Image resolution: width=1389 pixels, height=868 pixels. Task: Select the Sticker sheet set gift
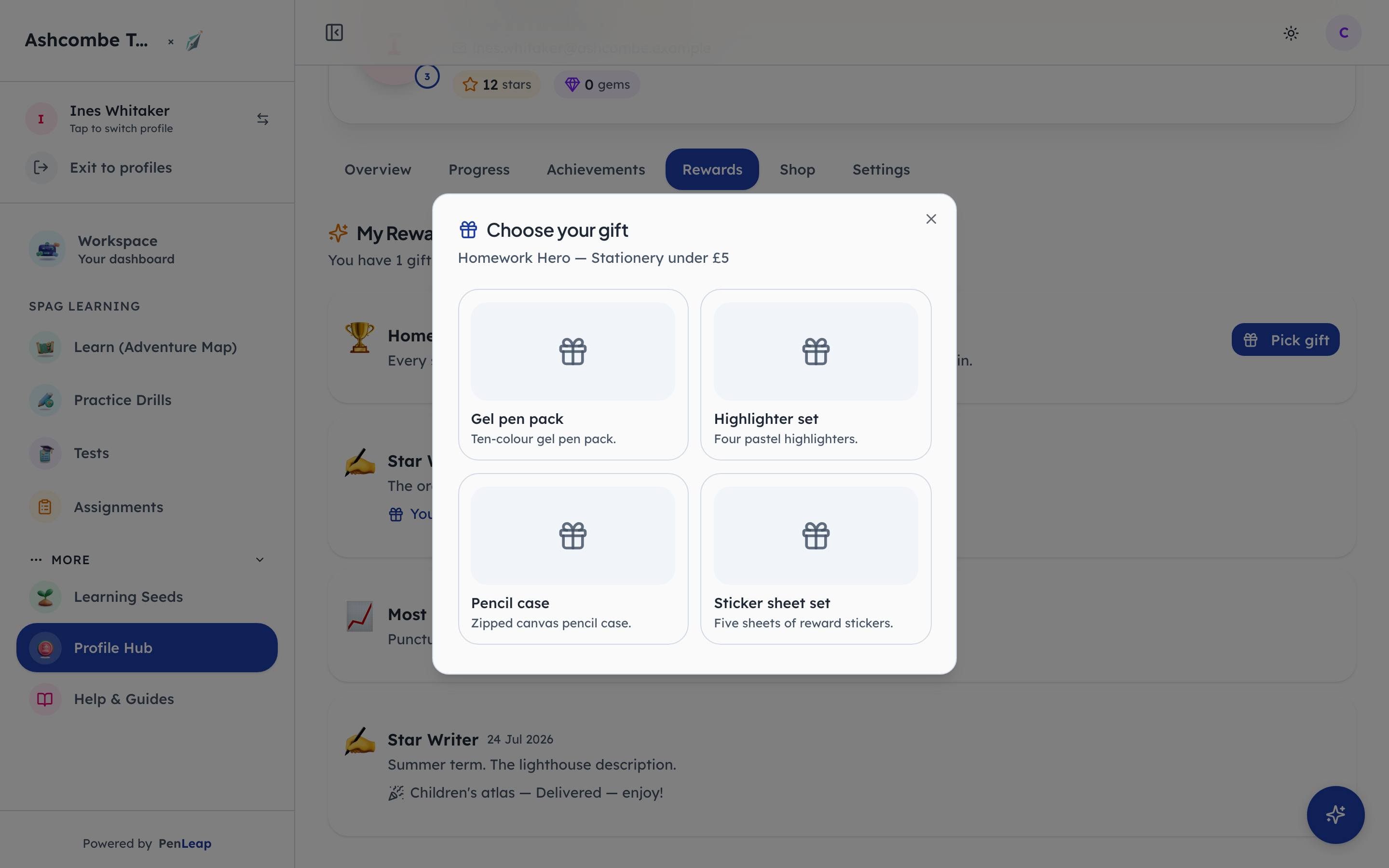[x=816, y=558]
